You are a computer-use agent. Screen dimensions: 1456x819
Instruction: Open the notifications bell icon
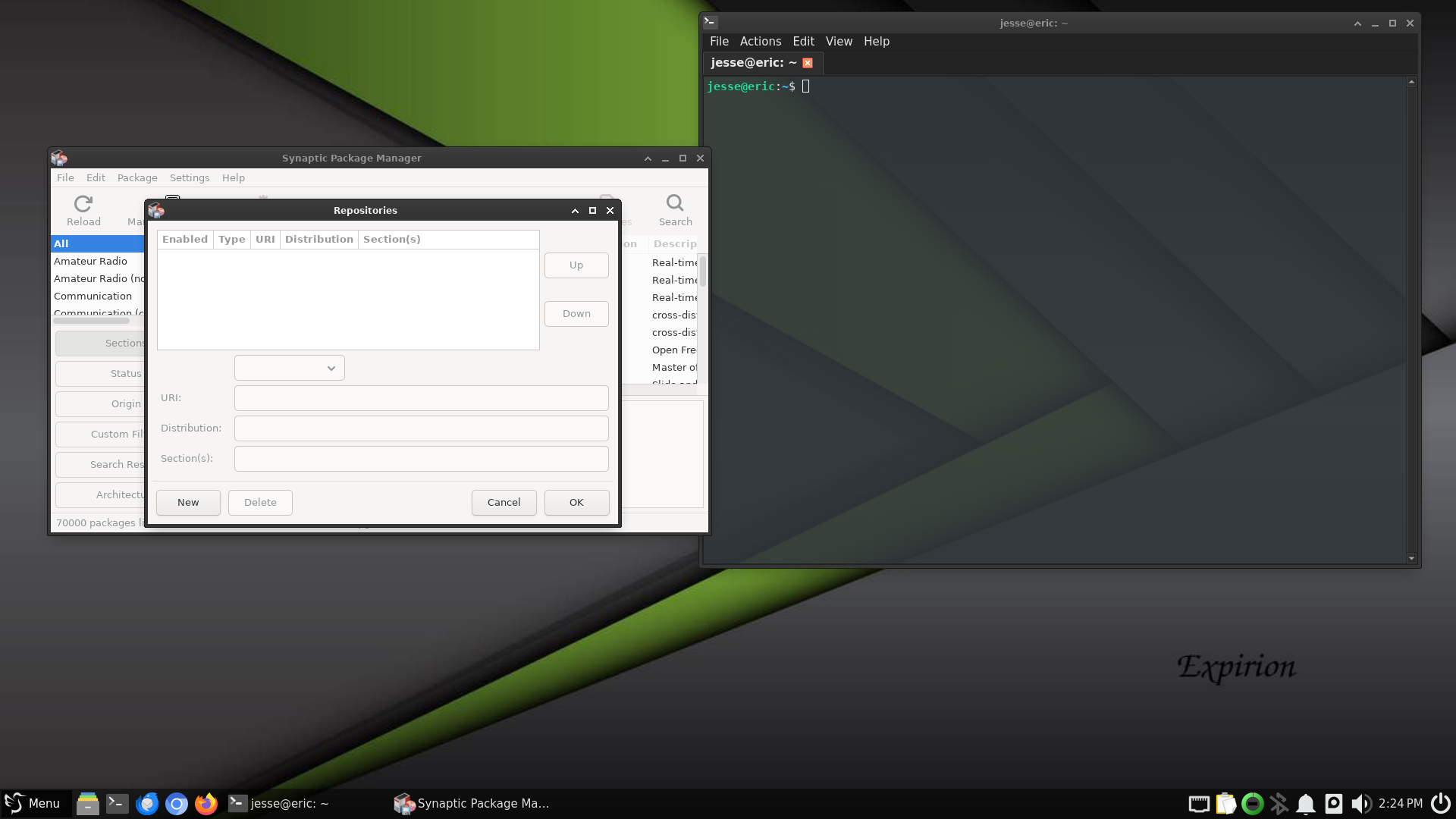coord(1306,804)
